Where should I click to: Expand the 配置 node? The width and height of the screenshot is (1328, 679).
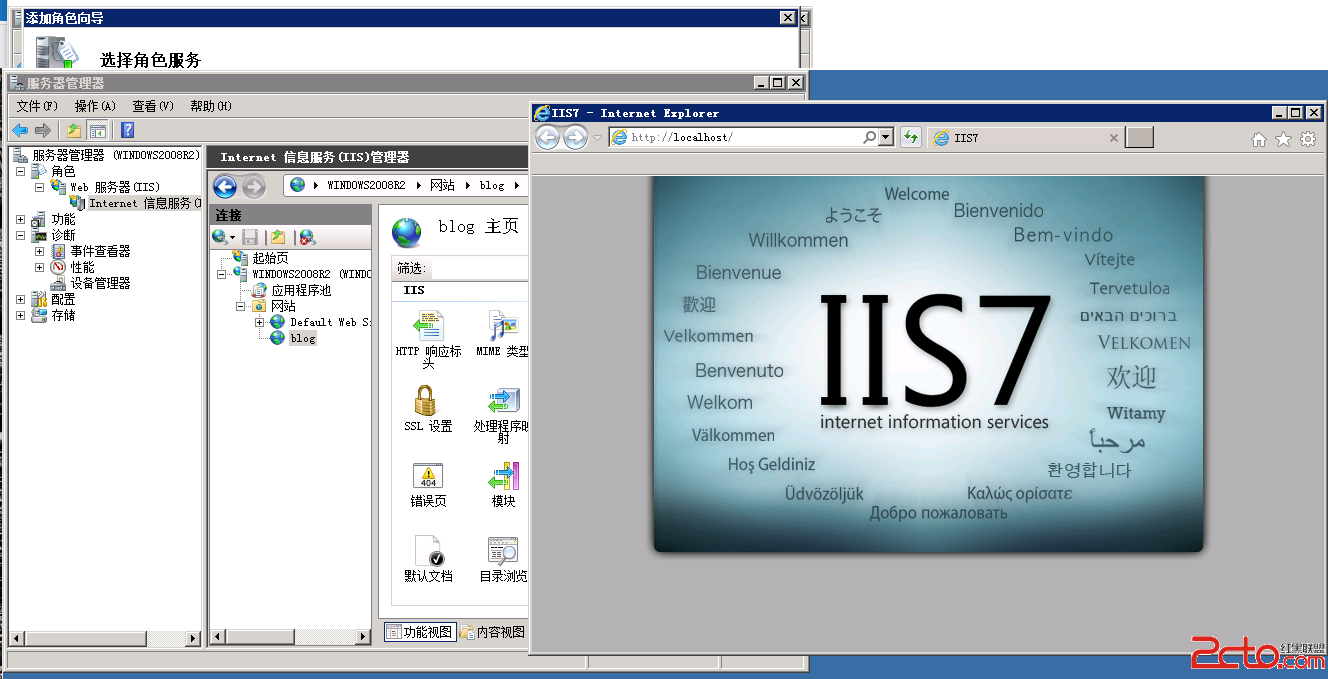(x=20, y=299)
